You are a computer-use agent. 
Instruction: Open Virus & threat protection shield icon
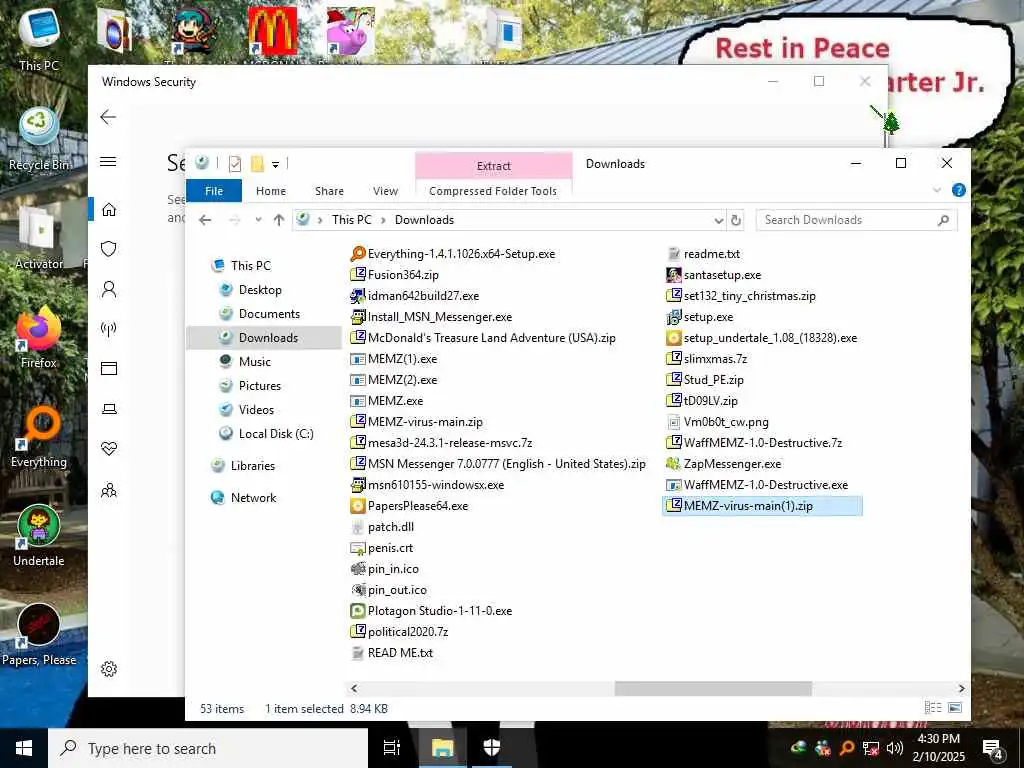[x=109, y=249]
